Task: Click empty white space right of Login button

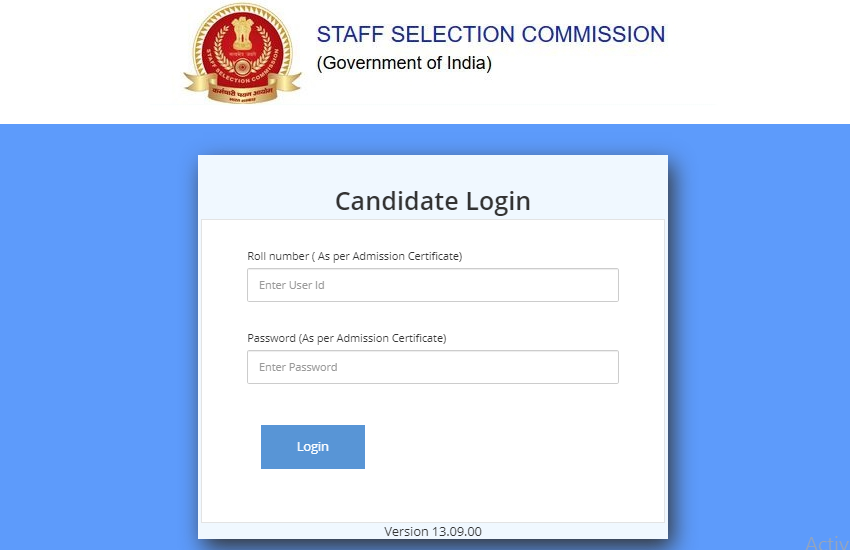Action: click(510, 447)
